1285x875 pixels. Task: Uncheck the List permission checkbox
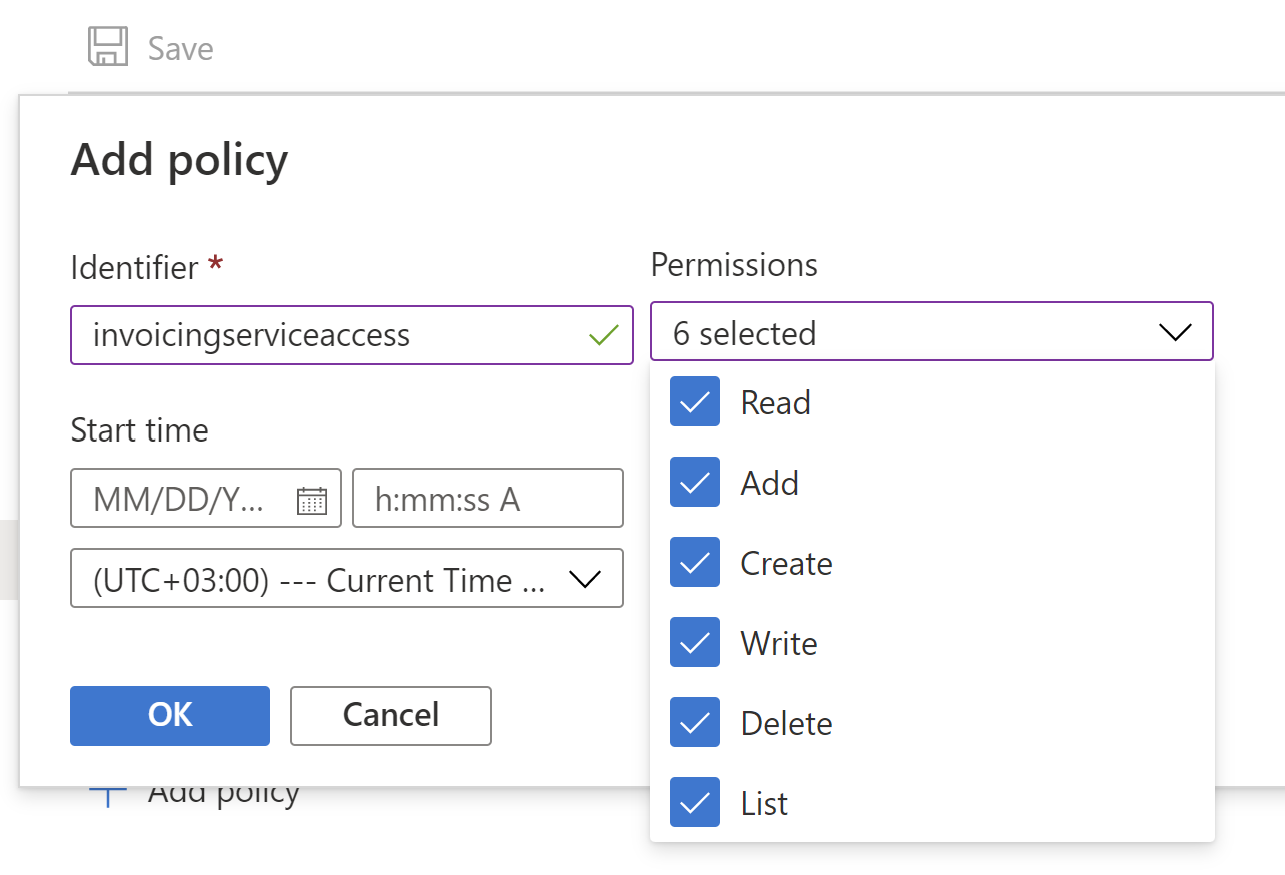695,803
